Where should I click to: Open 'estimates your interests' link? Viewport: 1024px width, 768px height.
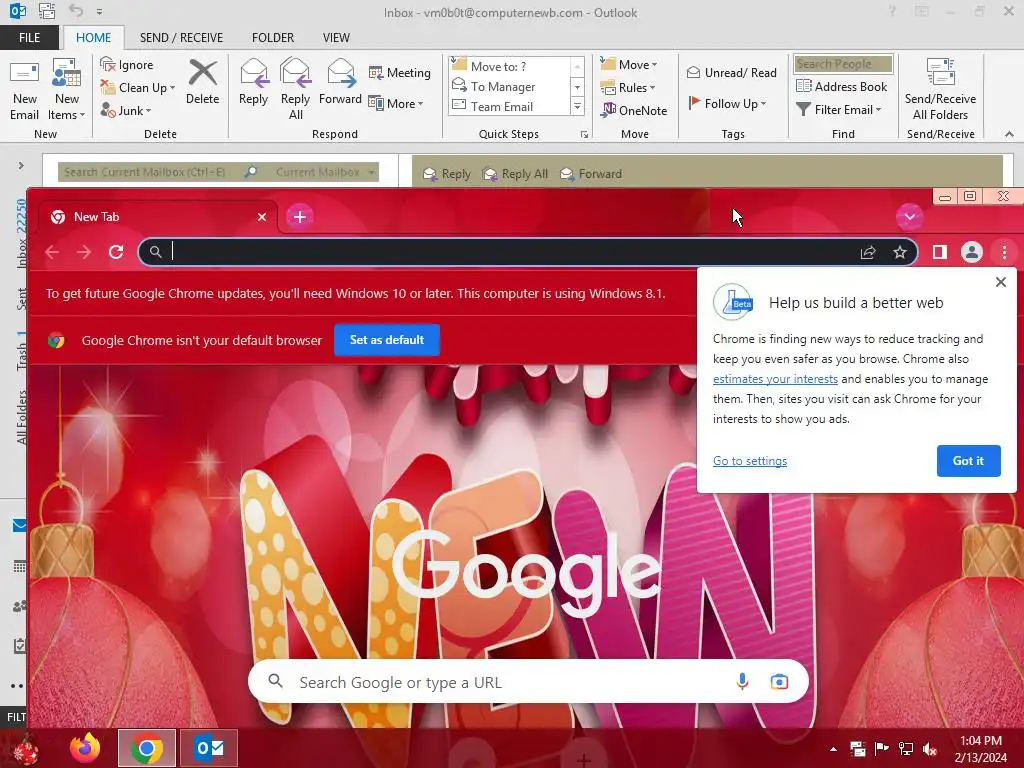[x=775, y=379]
